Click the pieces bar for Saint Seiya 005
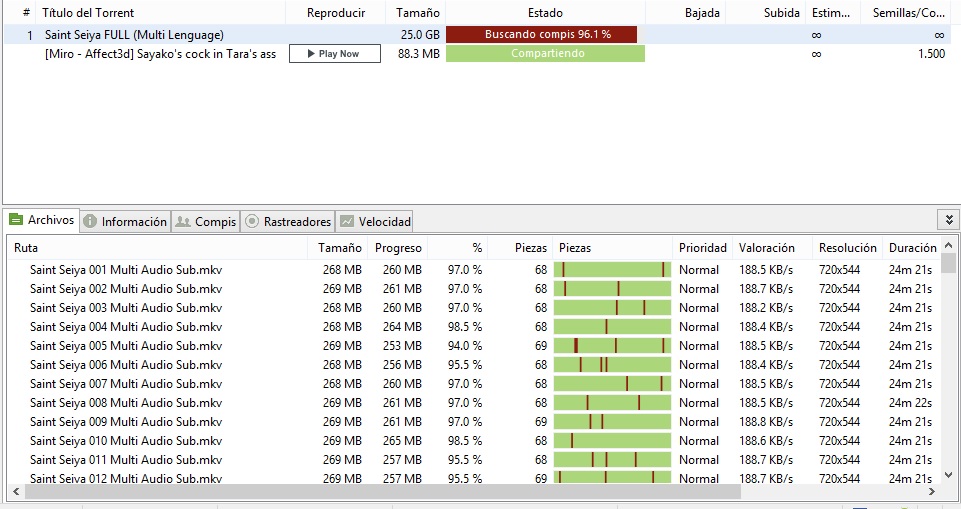 click(612, 346)
